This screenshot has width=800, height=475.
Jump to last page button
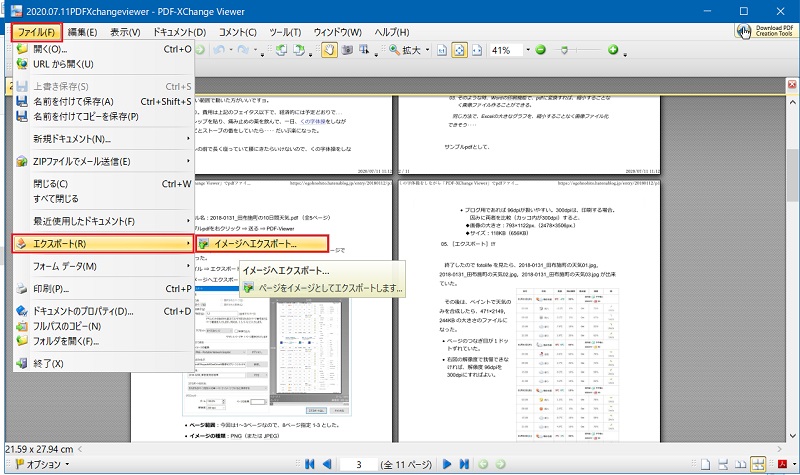click(x=464, y=464)
